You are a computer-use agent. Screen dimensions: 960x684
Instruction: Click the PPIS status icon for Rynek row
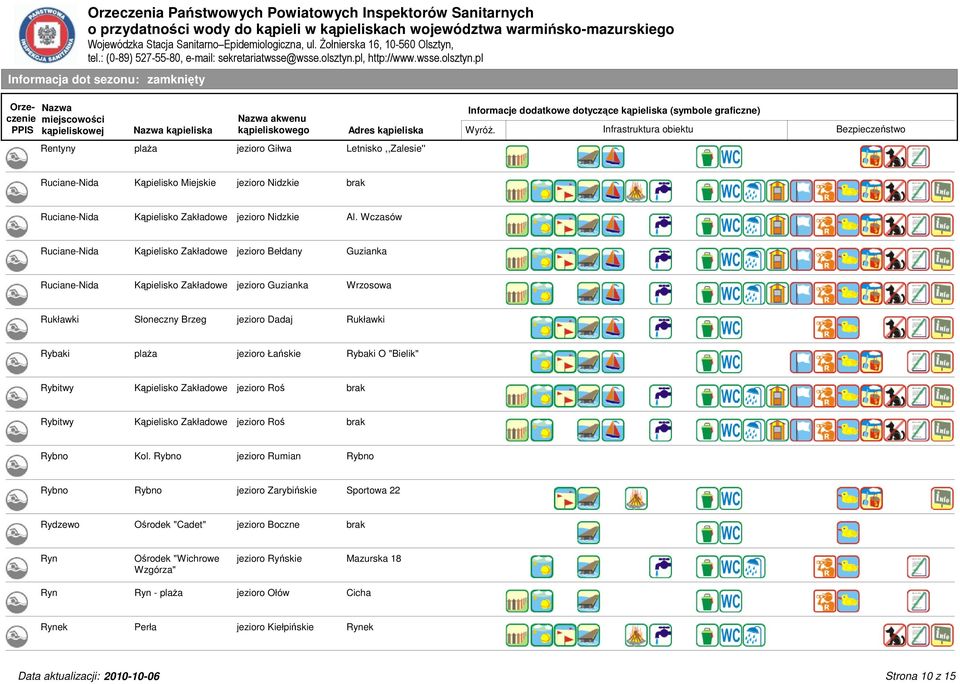(17, 637)
